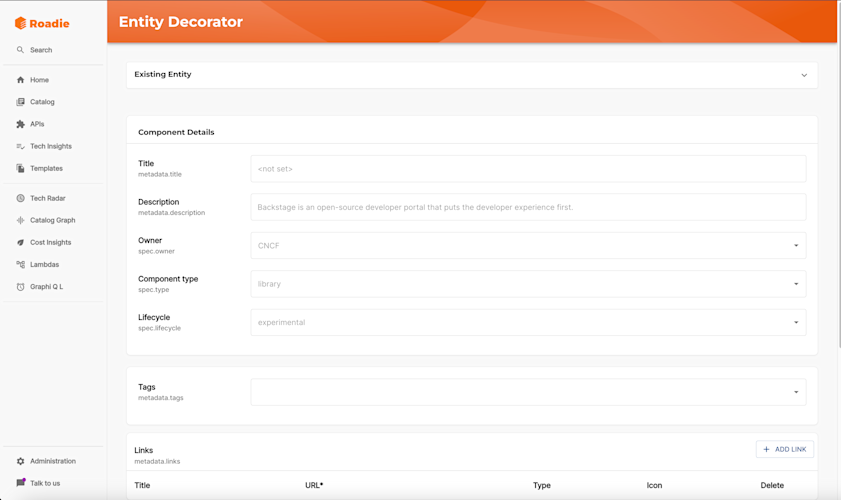This screenshot has height=500, width=841.
Task: Open the Owner dropdown arrow
Action: click(796, 246)
